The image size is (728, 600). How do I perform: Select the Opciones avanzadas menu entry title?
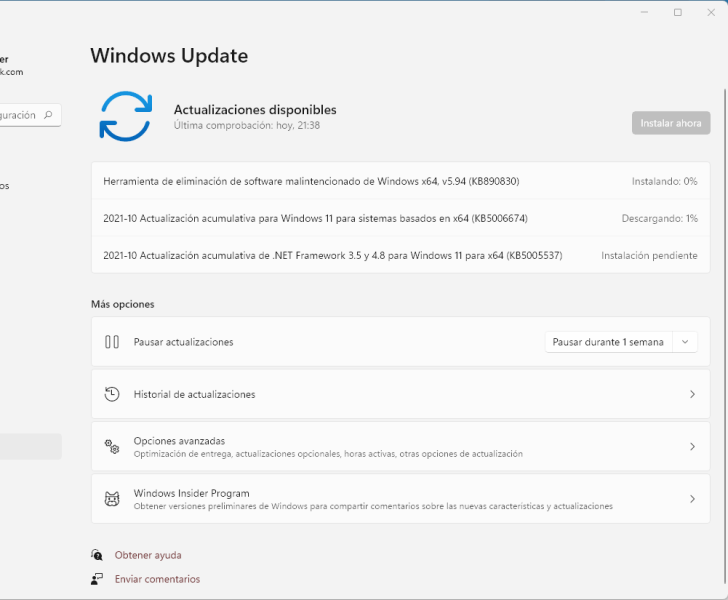tap(179, 440)
